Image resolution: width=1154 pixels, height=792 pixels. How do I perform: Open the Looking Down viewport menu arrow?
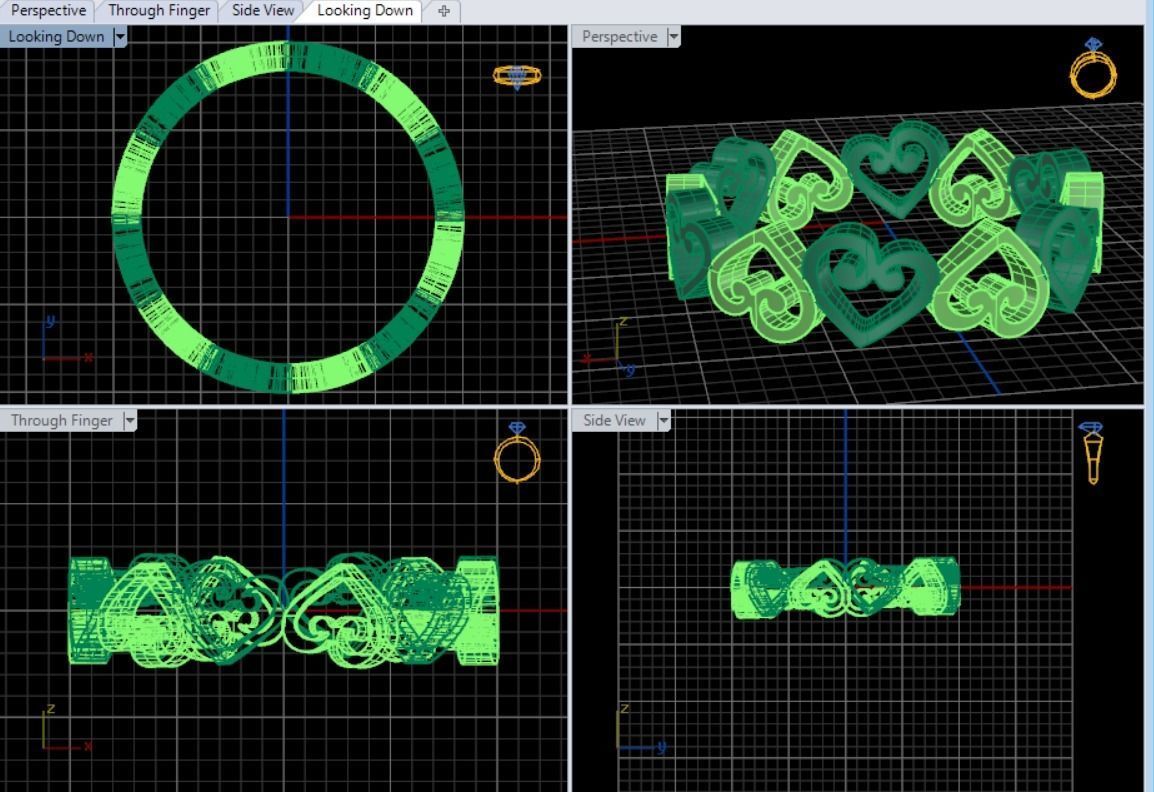(120, 36)
